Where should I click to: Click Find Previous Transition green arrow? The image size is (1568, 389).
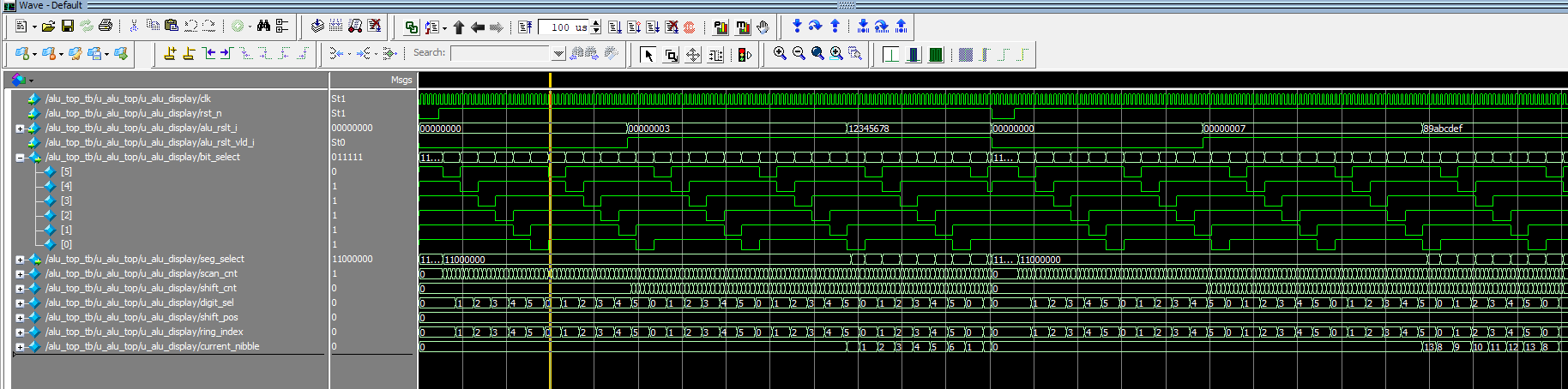click(208, 53)
